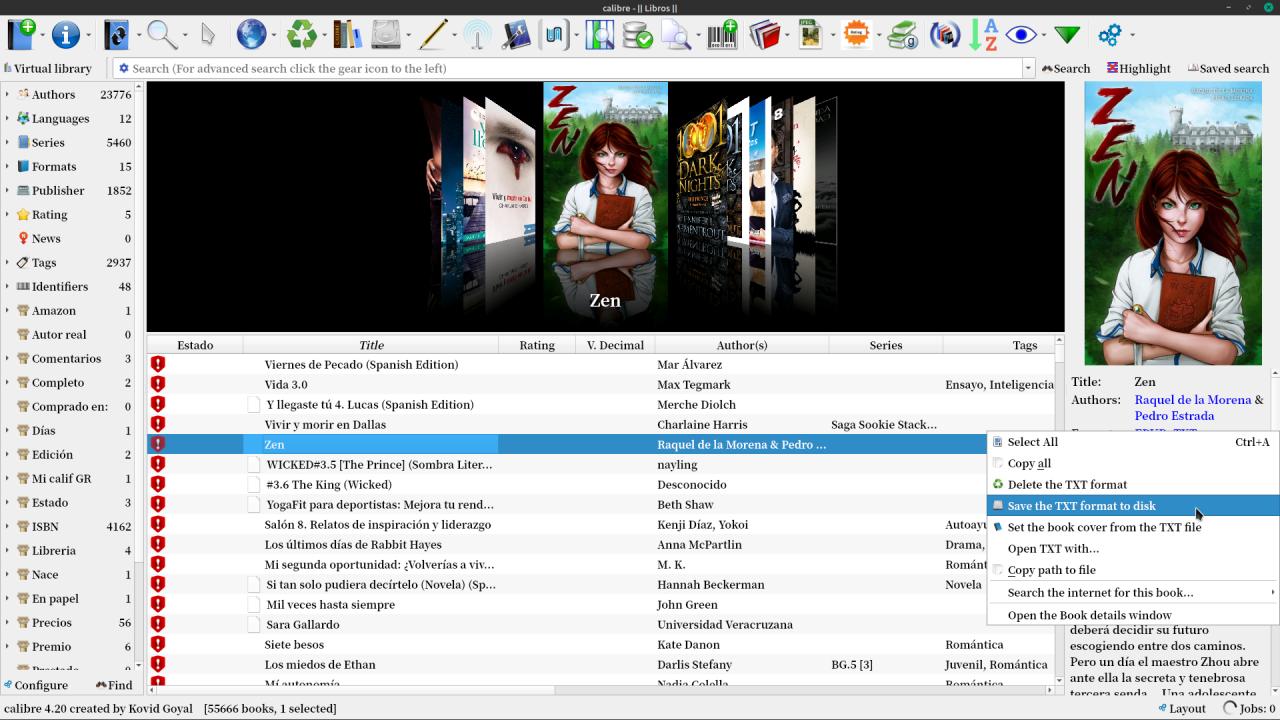Click the Virtual library button

(x=48, y=68)
